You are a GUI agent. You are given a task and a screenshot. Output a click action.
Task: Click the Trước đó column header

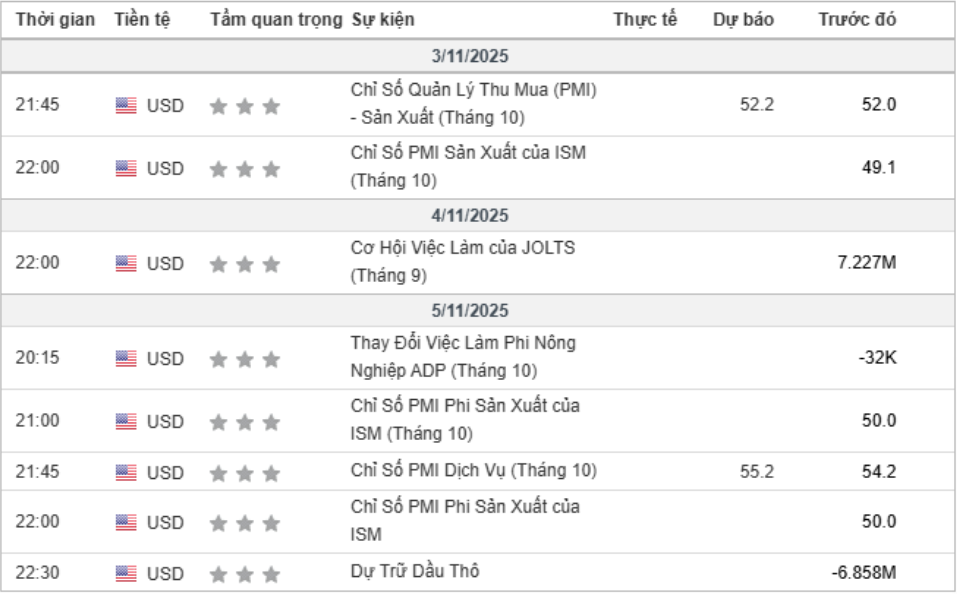point(857,20)
